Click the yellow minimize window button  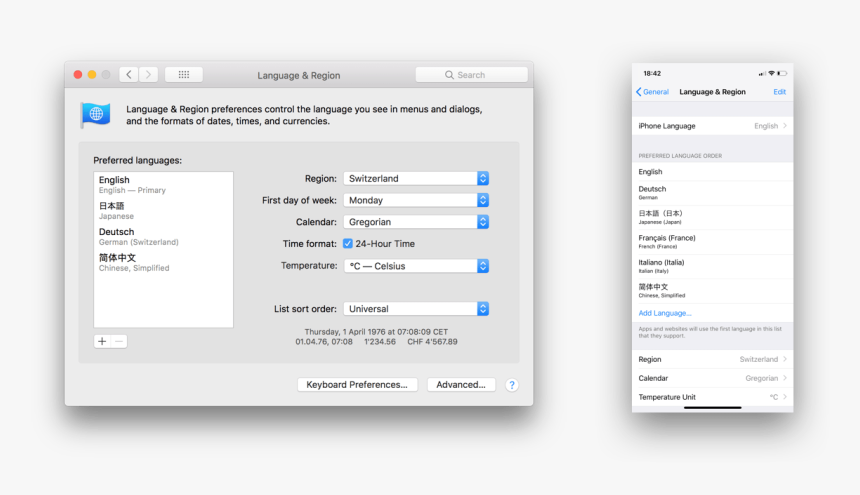pyautogui.click(x=92, y=75)
